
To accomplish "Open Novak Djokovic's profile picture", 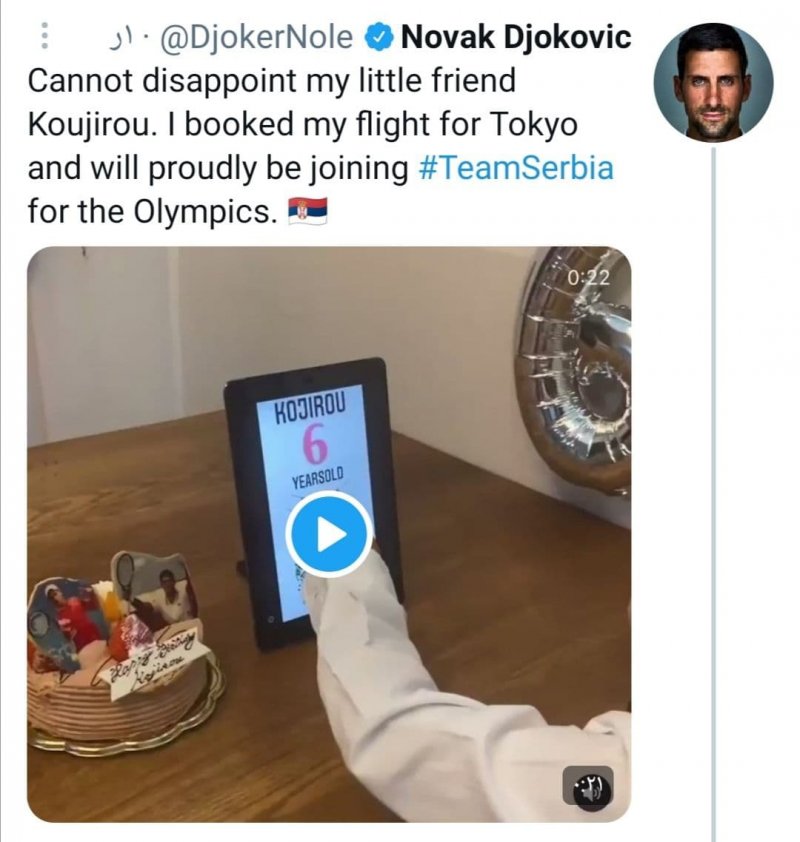I will tap(713, 82).
